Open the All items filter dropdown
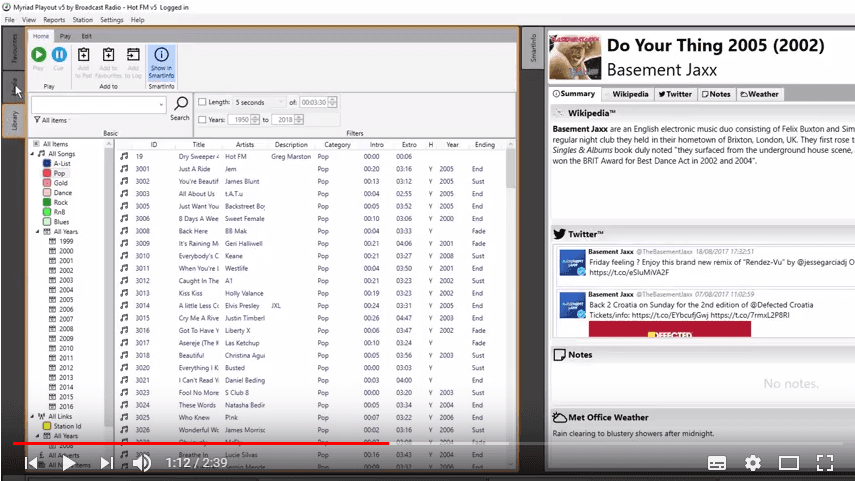The width and height of the screenshot is (855, 481). pyautogui.click(x=53, y=120)
